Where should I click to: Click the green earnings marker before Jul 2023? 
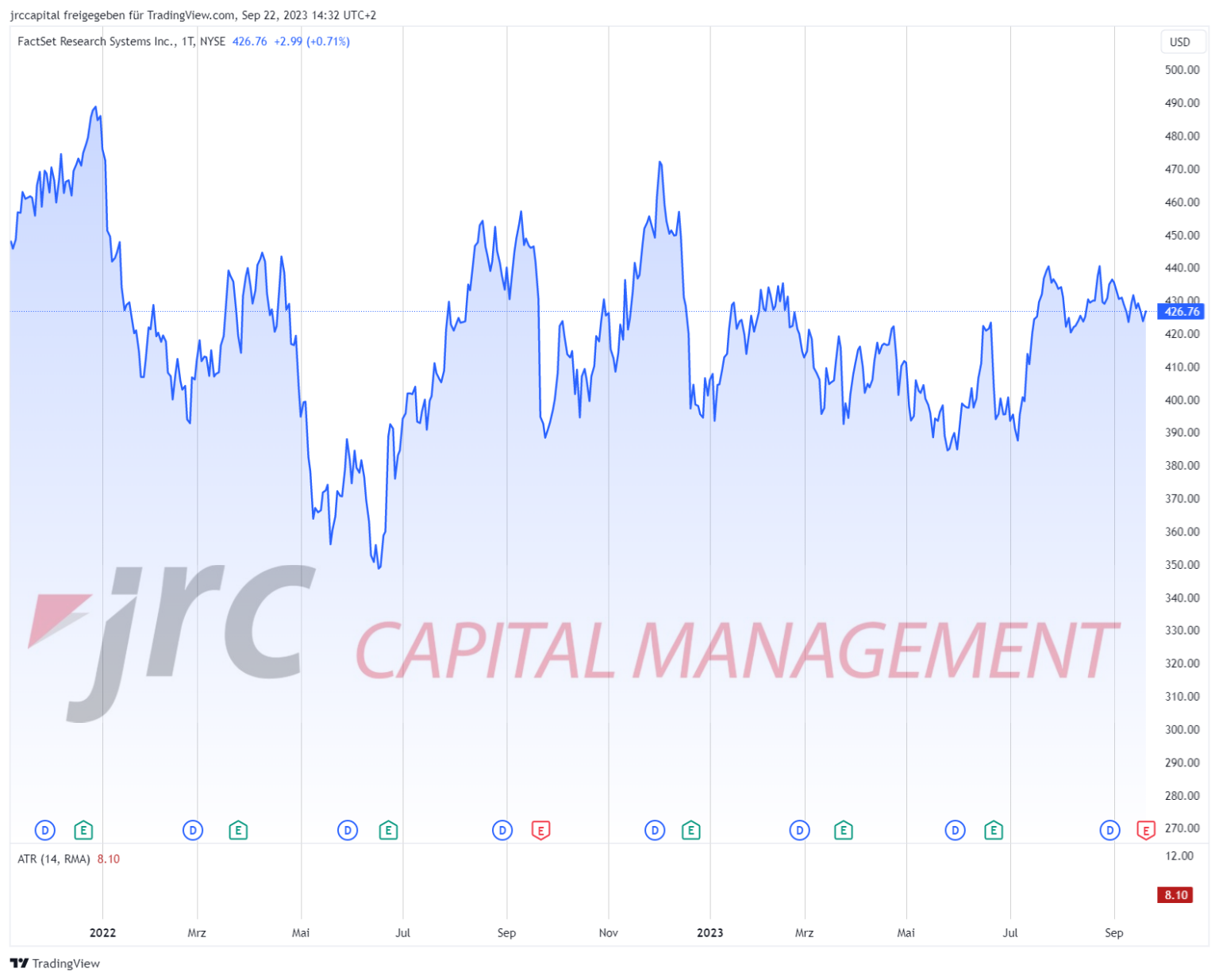tap(994, 831)
